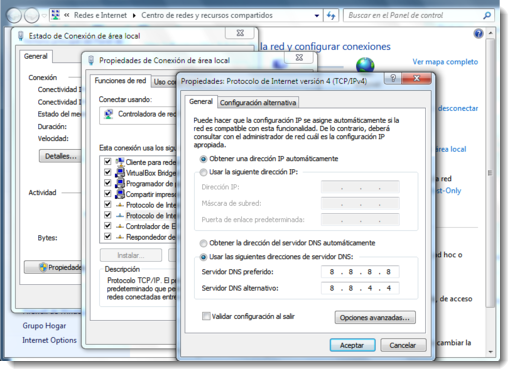Uncheck the Controlador de E/S checkbox
This screenshot has width=510, height=369.
[x=107, y=226]
